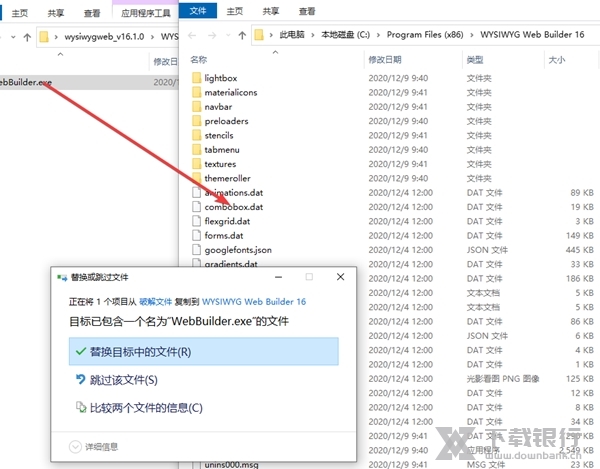This screenshot has width=600, height=469.
Task: Open 主页 tab in right Explorer window
Action: (x=235, y=11)
